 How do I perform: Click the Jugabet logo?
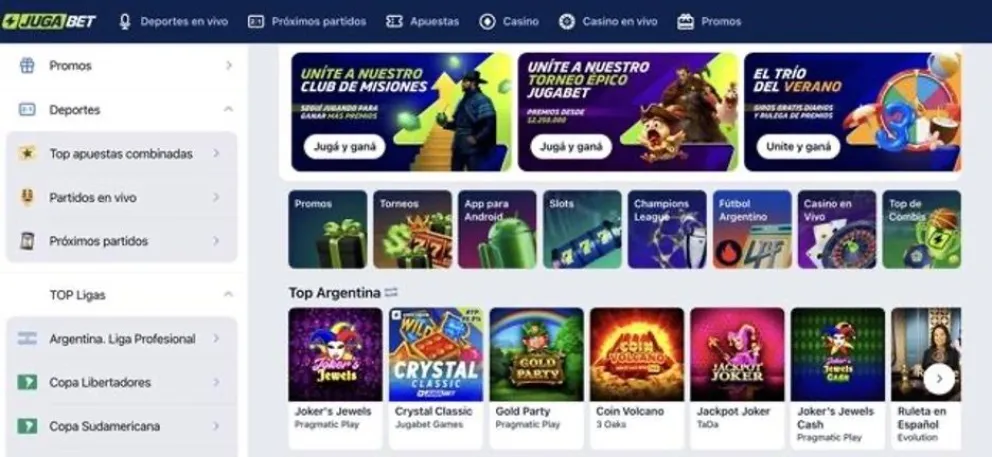[49, 22]
